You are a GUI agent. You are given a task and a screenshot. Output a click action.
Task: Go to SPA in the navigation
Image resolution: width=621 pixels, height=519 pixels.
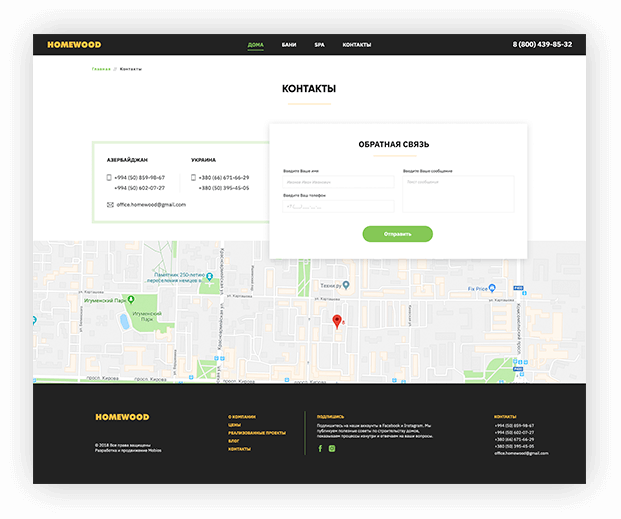pyautogui.click(x=319, y=45)
